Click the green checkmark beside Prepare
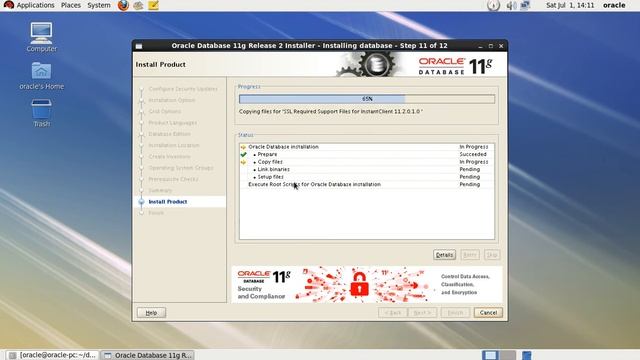640x360 pixels. coord(244,154)
